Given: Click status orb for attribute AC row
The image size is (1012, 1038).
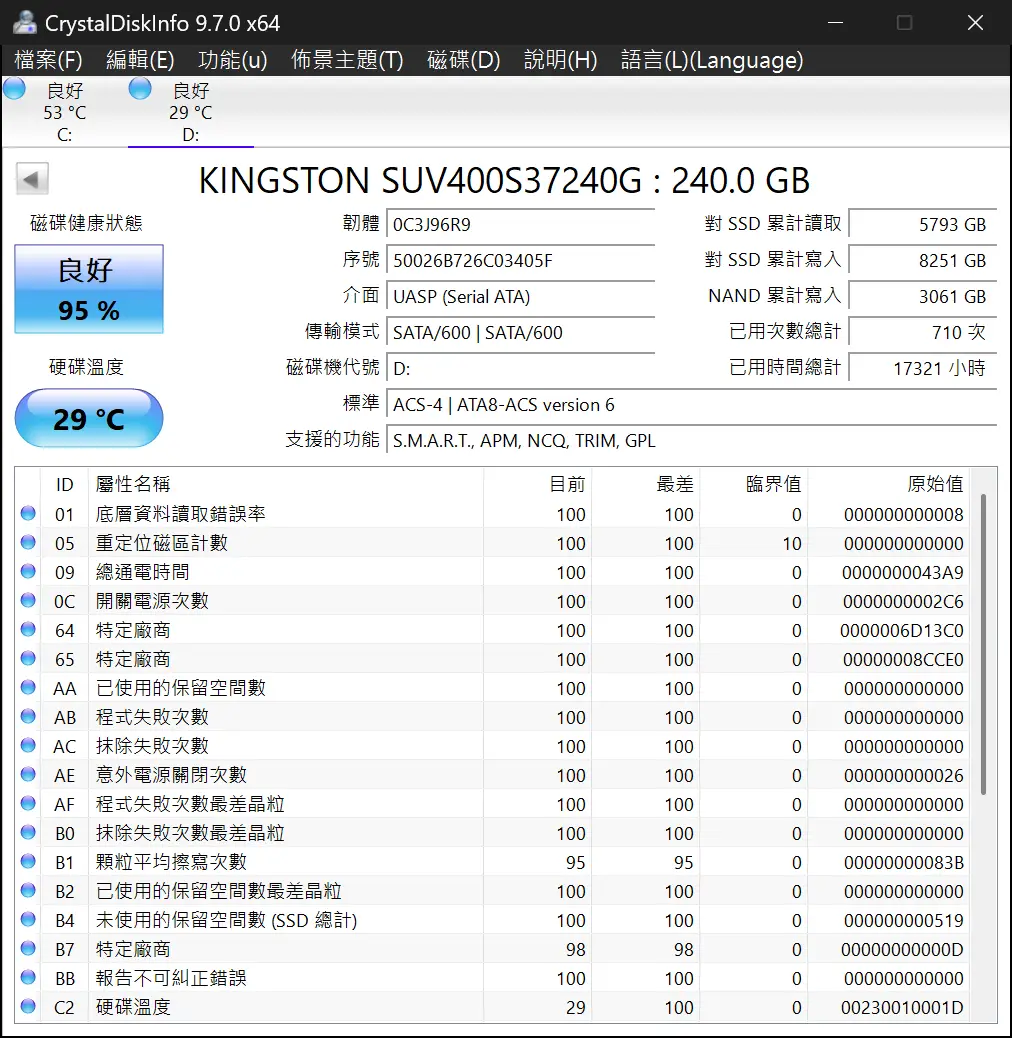Looking at the screenshot, I should (x=28, y=745).
